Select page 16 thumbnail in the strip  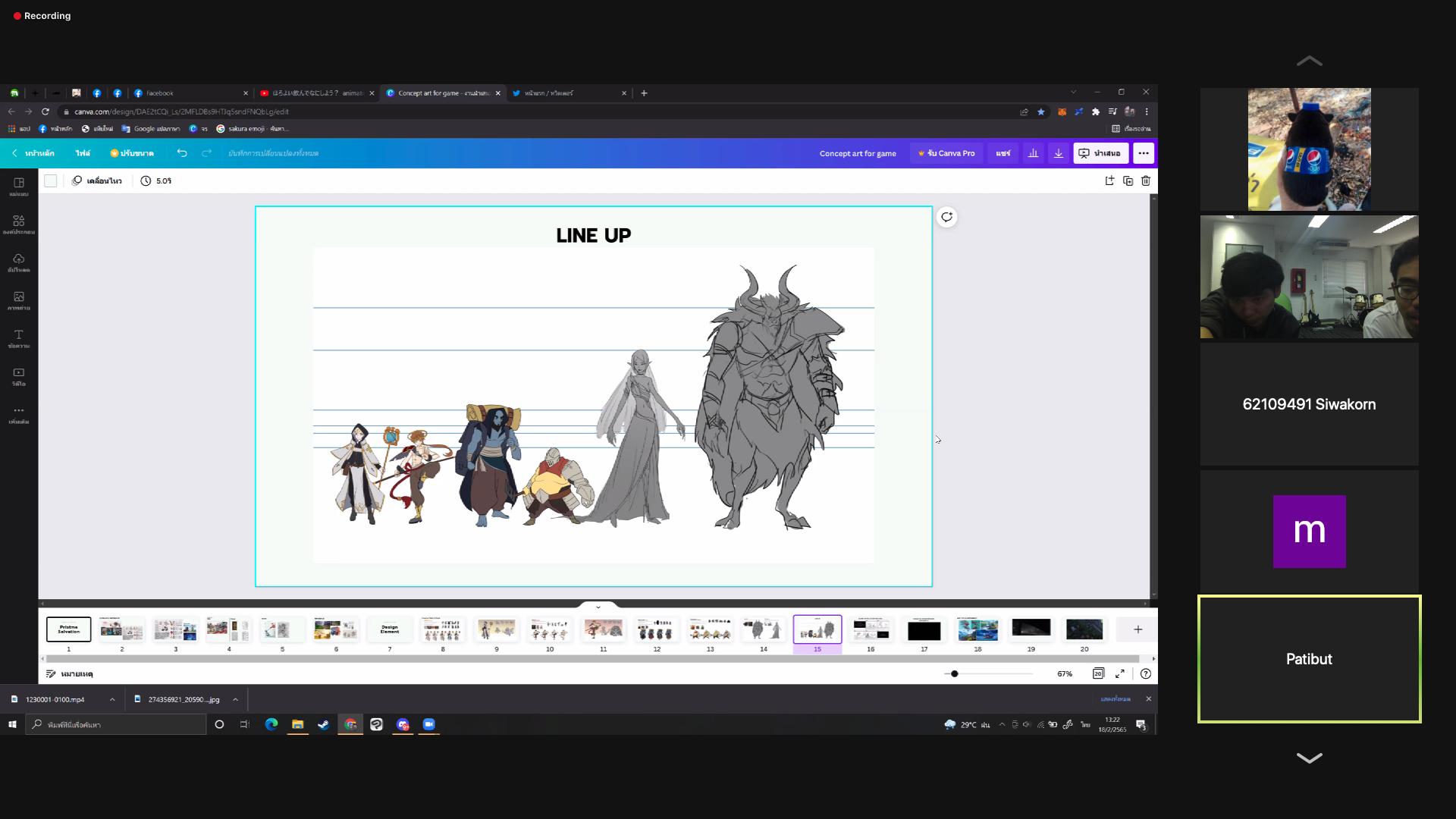tap(871, 630)
